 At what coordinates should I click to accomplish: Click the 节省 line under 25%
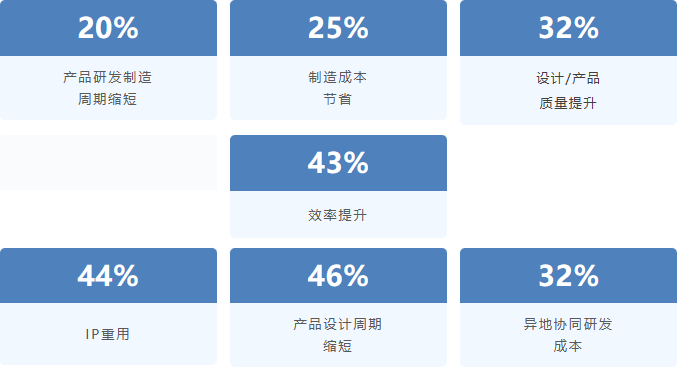(338, 99)
